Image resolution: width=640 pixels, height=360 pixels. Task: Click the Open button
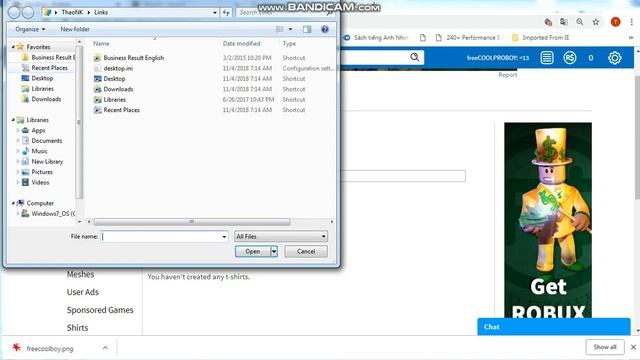pyautogui.click(x=253, y=251)
